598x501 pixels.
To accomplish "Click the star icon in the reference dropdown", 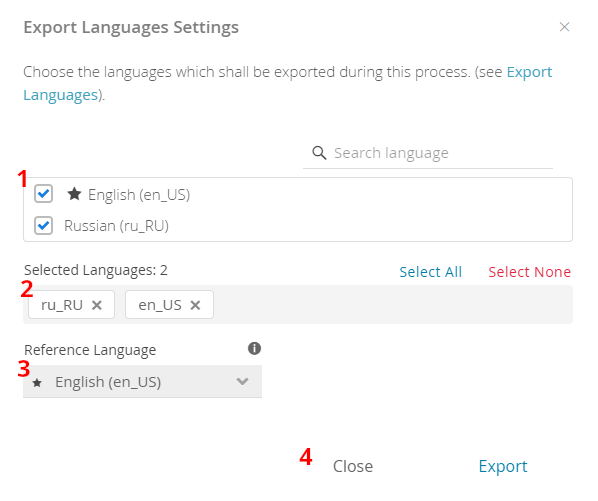I will tap(37, 382).
